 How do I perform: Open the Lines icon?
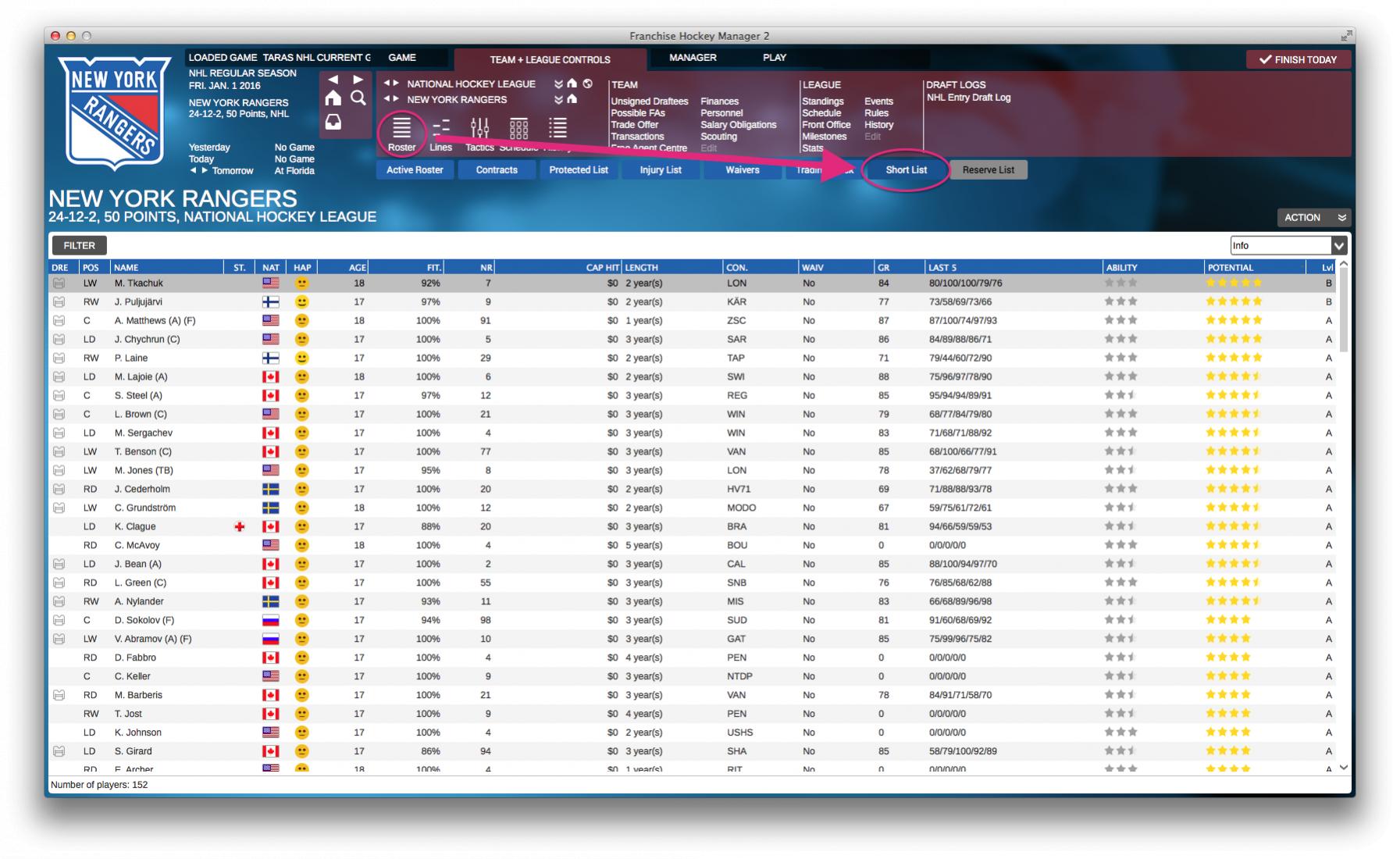coord(440,129)
